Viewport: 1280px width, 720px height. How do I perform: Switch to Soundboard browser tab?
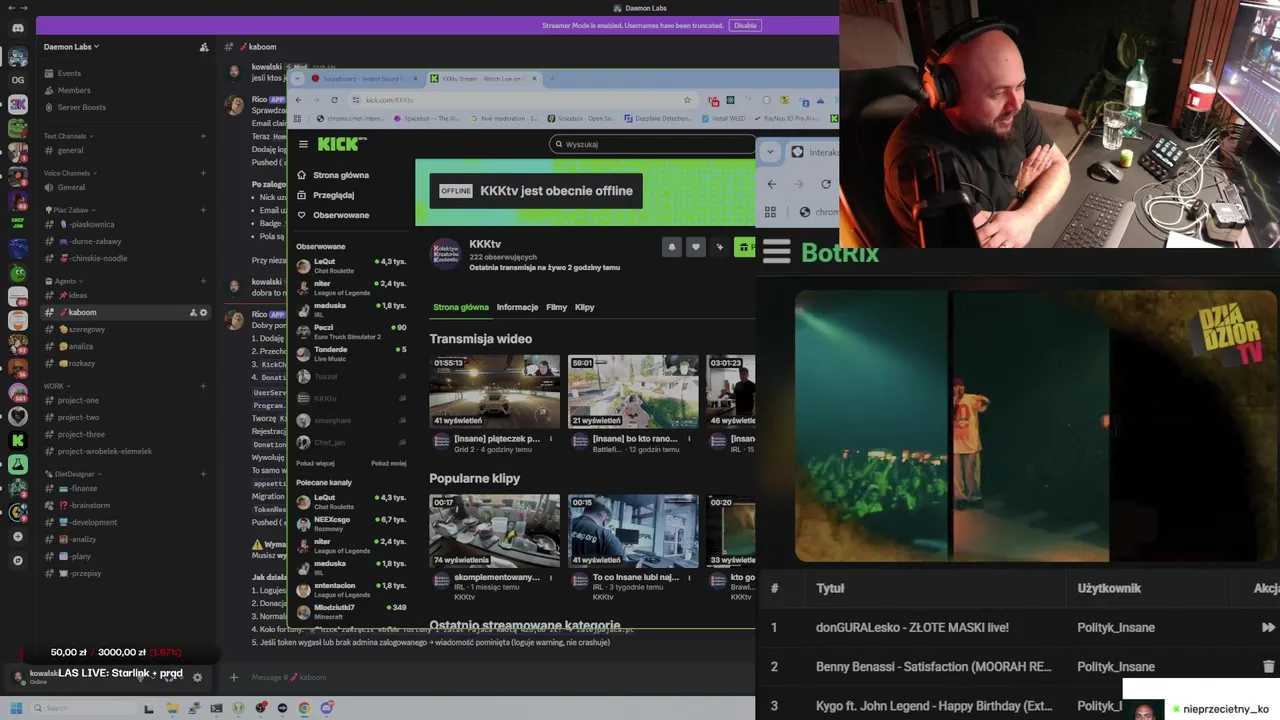pos(366,78)
